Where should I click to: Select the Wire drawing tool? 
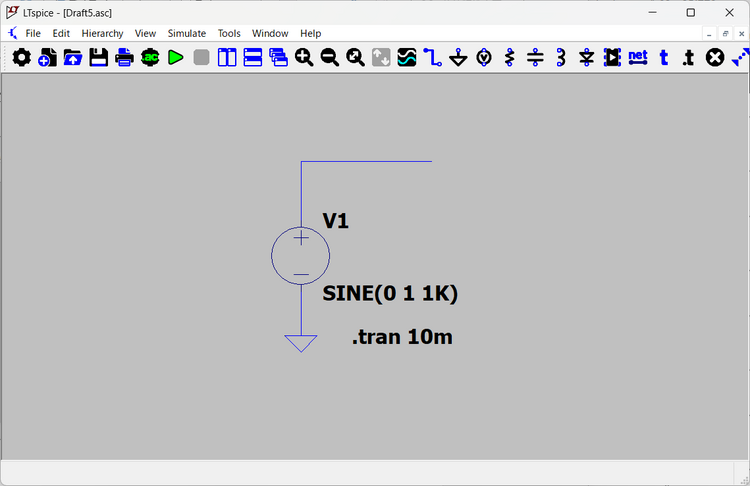[432, 58]
